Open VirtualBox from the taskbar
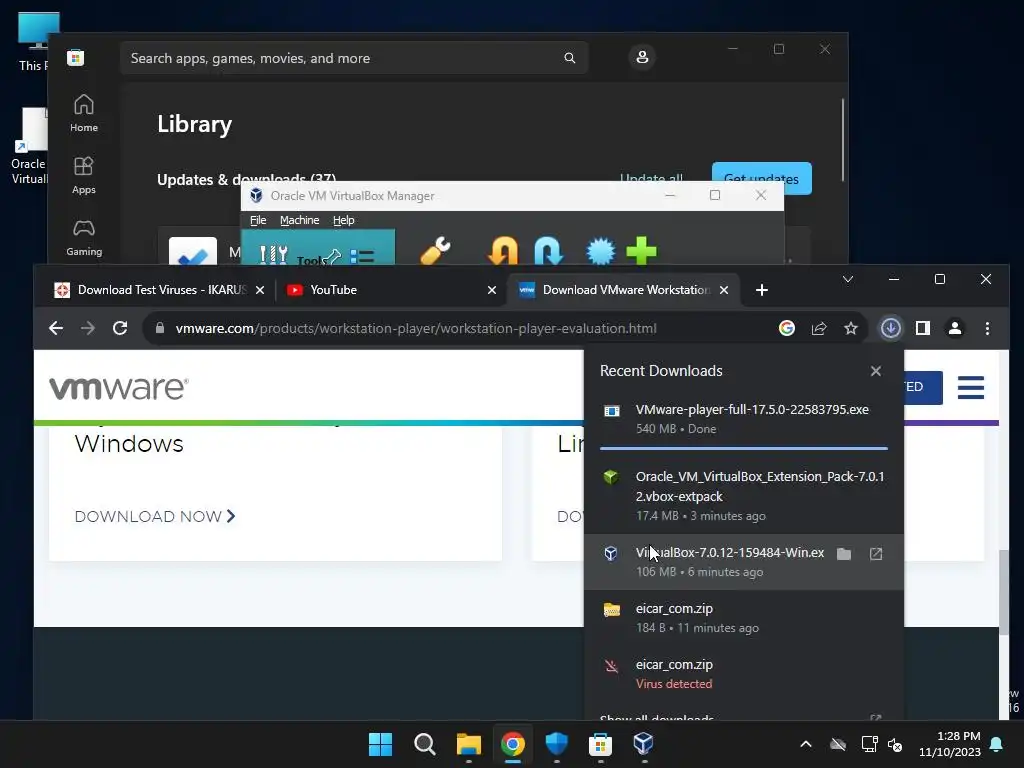This screenshot has width=1024, height=768. (x=643, y=744)
